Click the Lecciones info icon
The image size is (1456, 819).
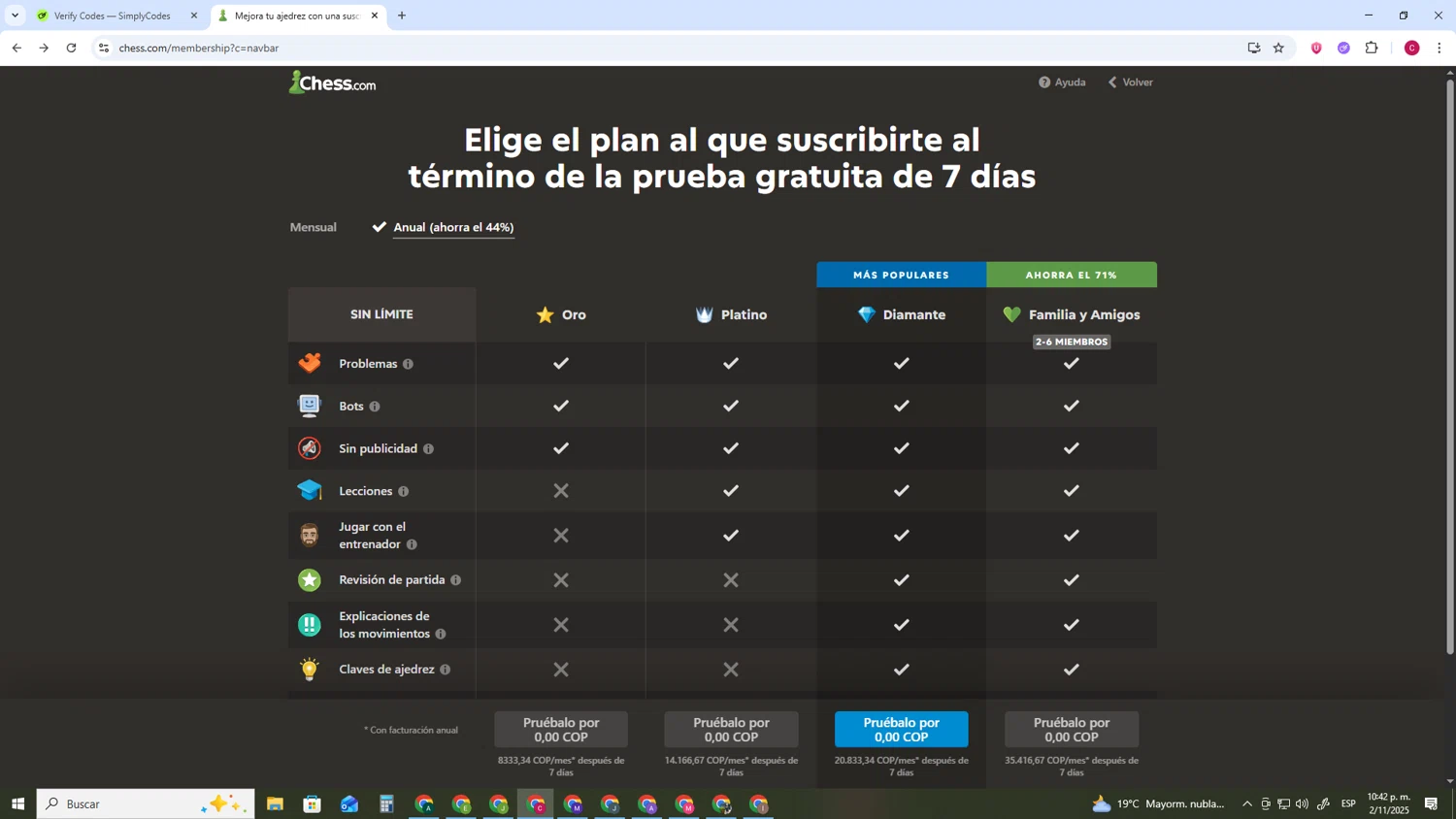coord(403,492)
